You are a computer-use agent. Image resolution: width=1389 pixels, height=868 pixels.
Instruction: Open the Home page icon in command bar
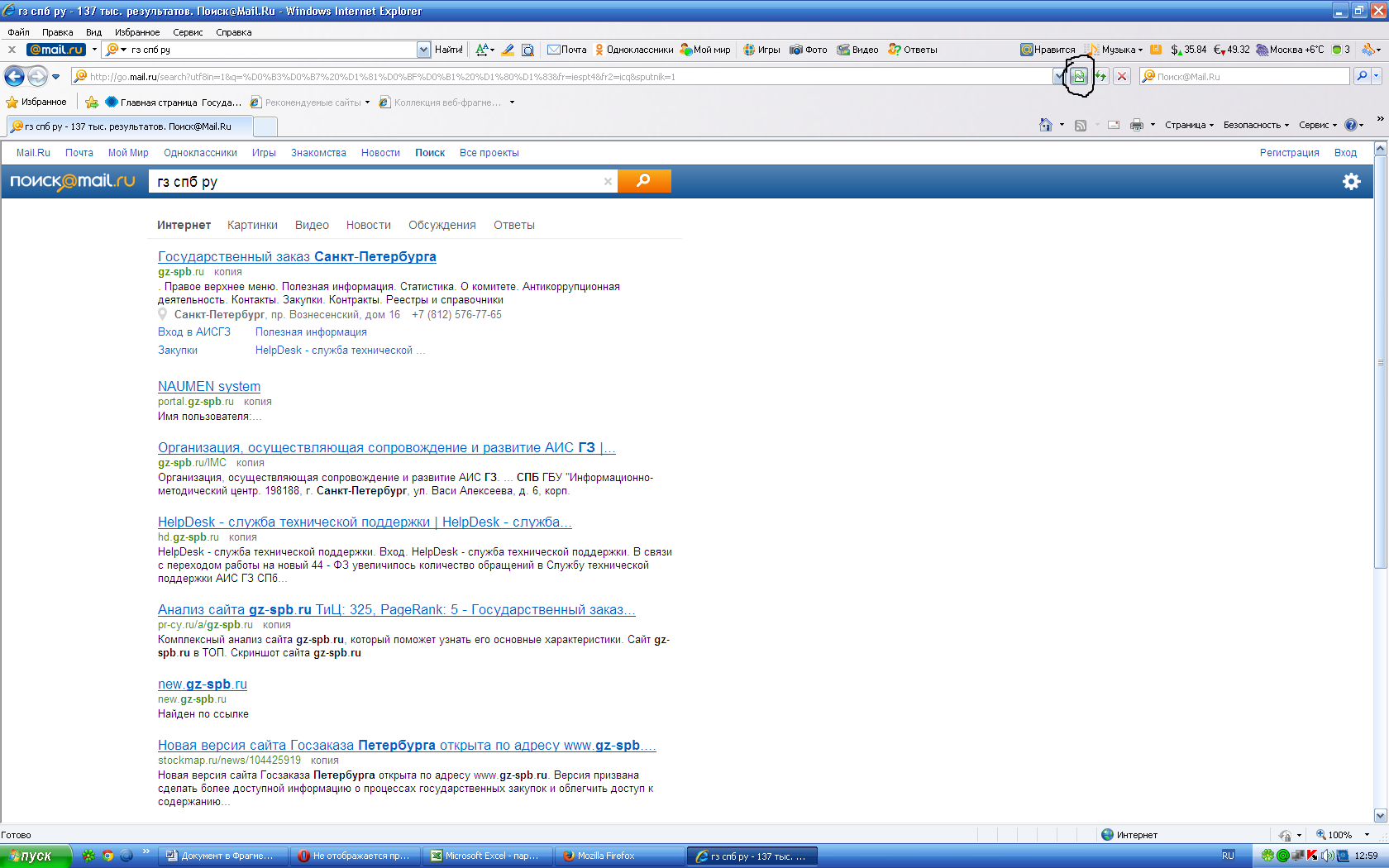1046,125
